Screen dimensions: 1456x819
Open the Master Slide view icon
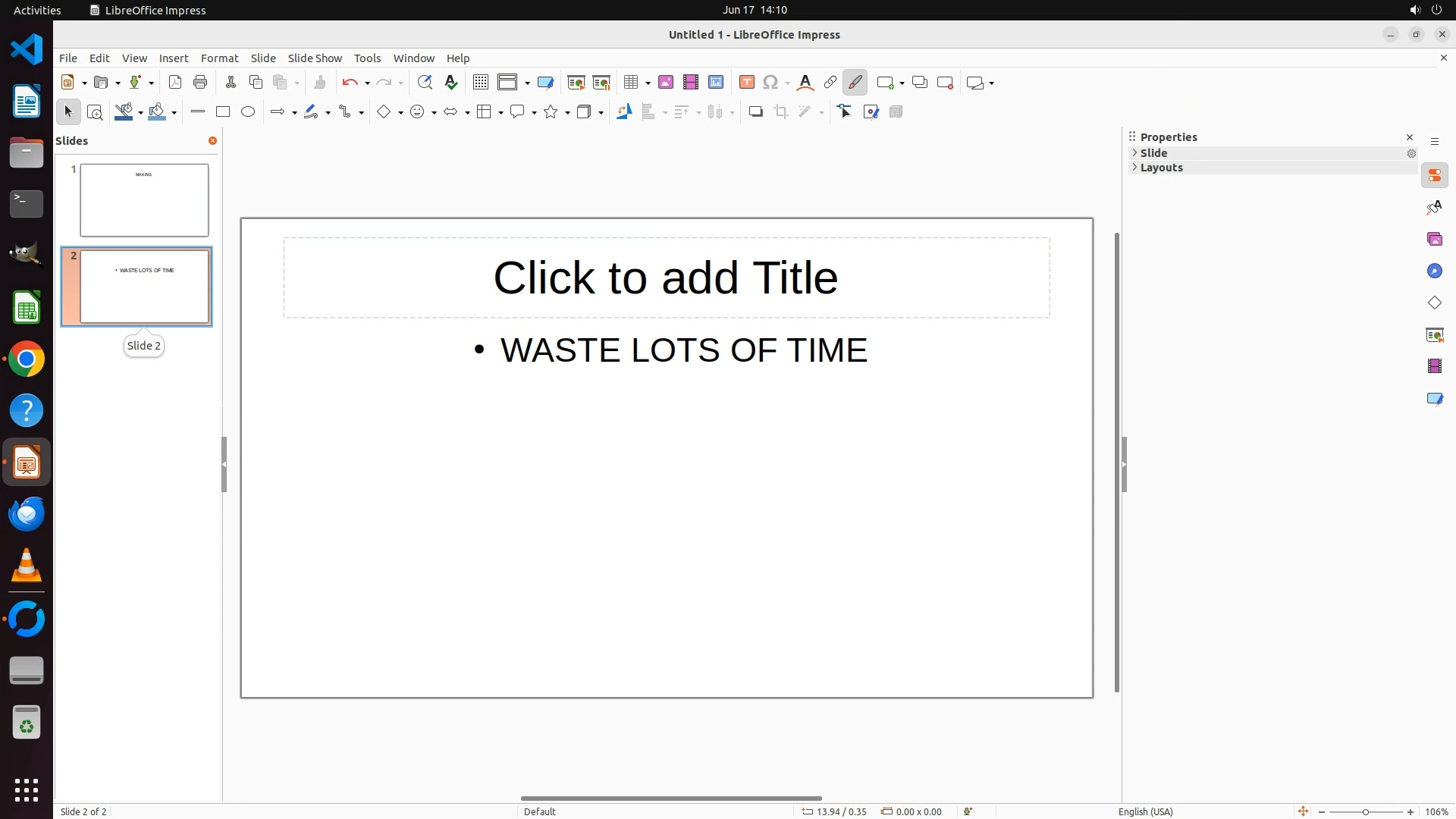tap(545, 83)
